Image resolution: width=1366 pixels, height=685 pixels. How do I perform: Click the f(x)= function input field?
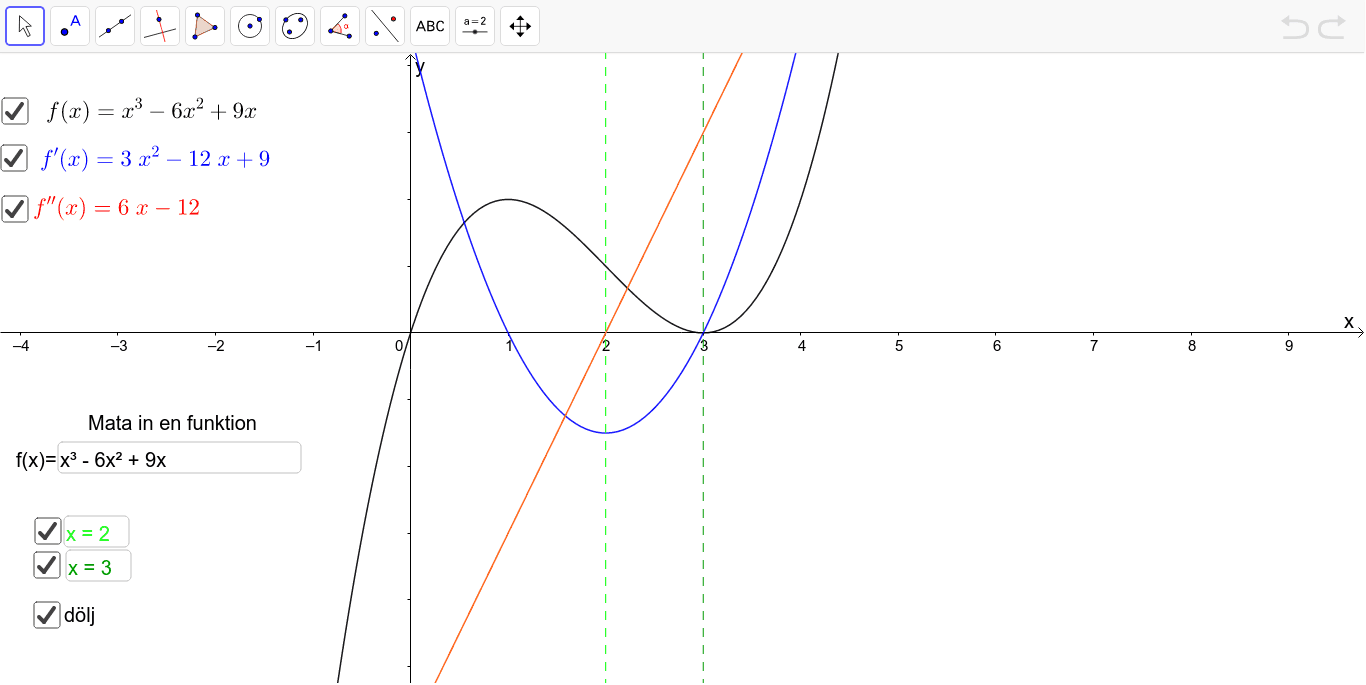pyautogui.click(x=179, y=458)
